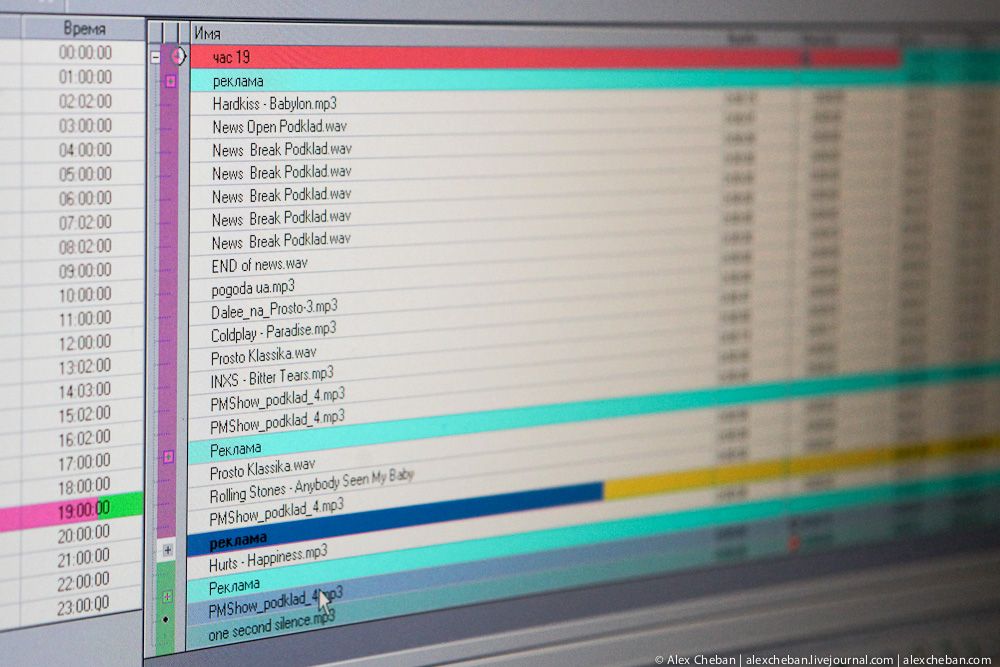Select the 15:02:00 hour entry

tap(85, 414)
